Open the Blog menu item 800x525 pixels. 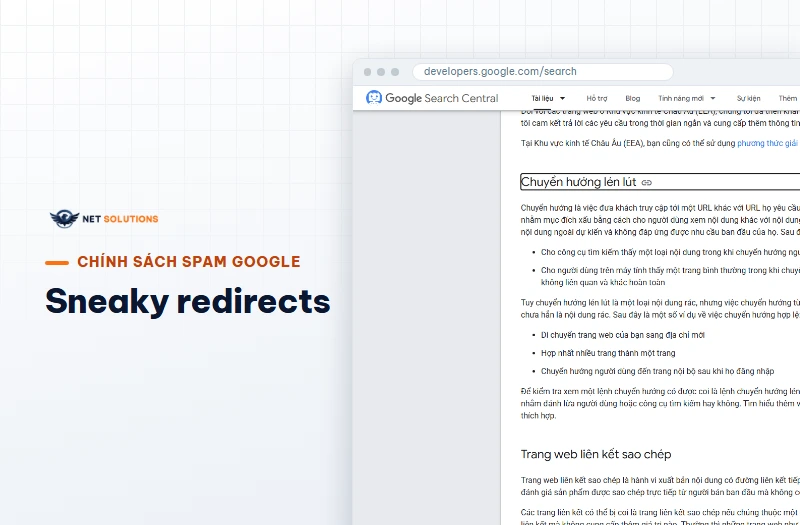(x=633, y=98)
